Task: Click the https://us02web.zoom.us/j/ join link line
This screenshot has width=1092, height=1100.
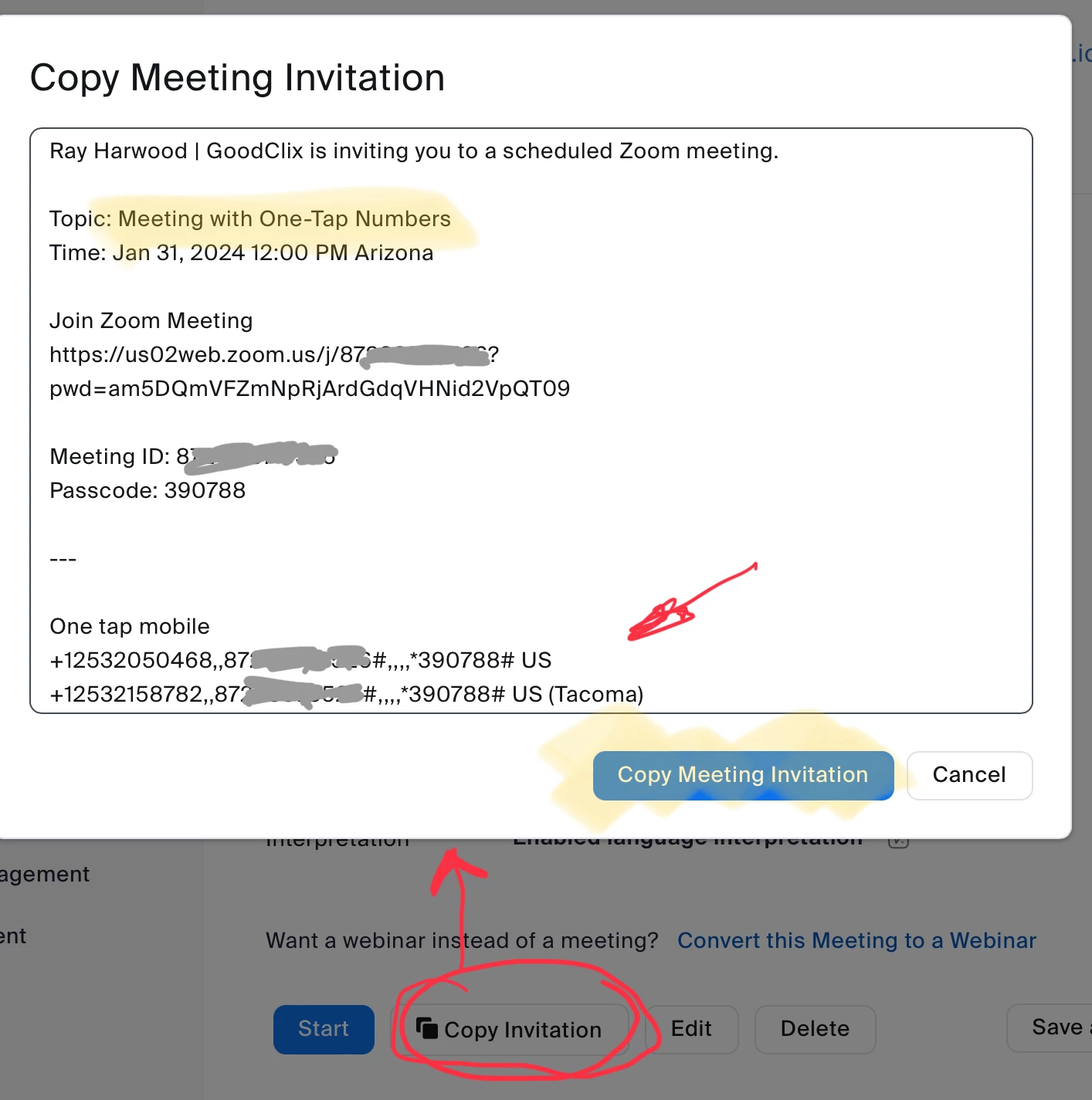Action: coord(274,355)
